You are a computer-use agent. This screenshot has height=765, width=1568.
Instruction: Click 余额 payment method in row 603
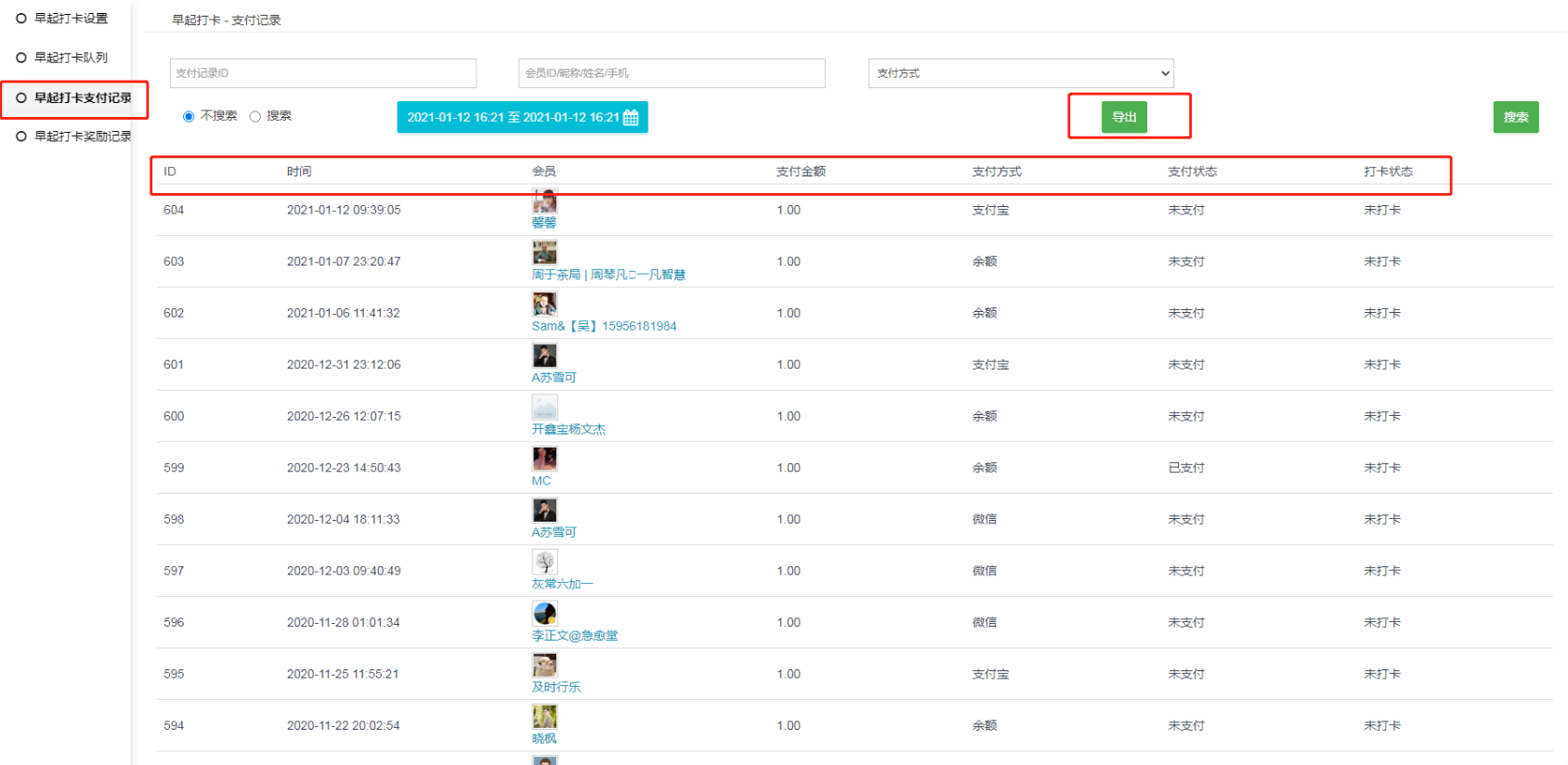(x=985, y=262)
